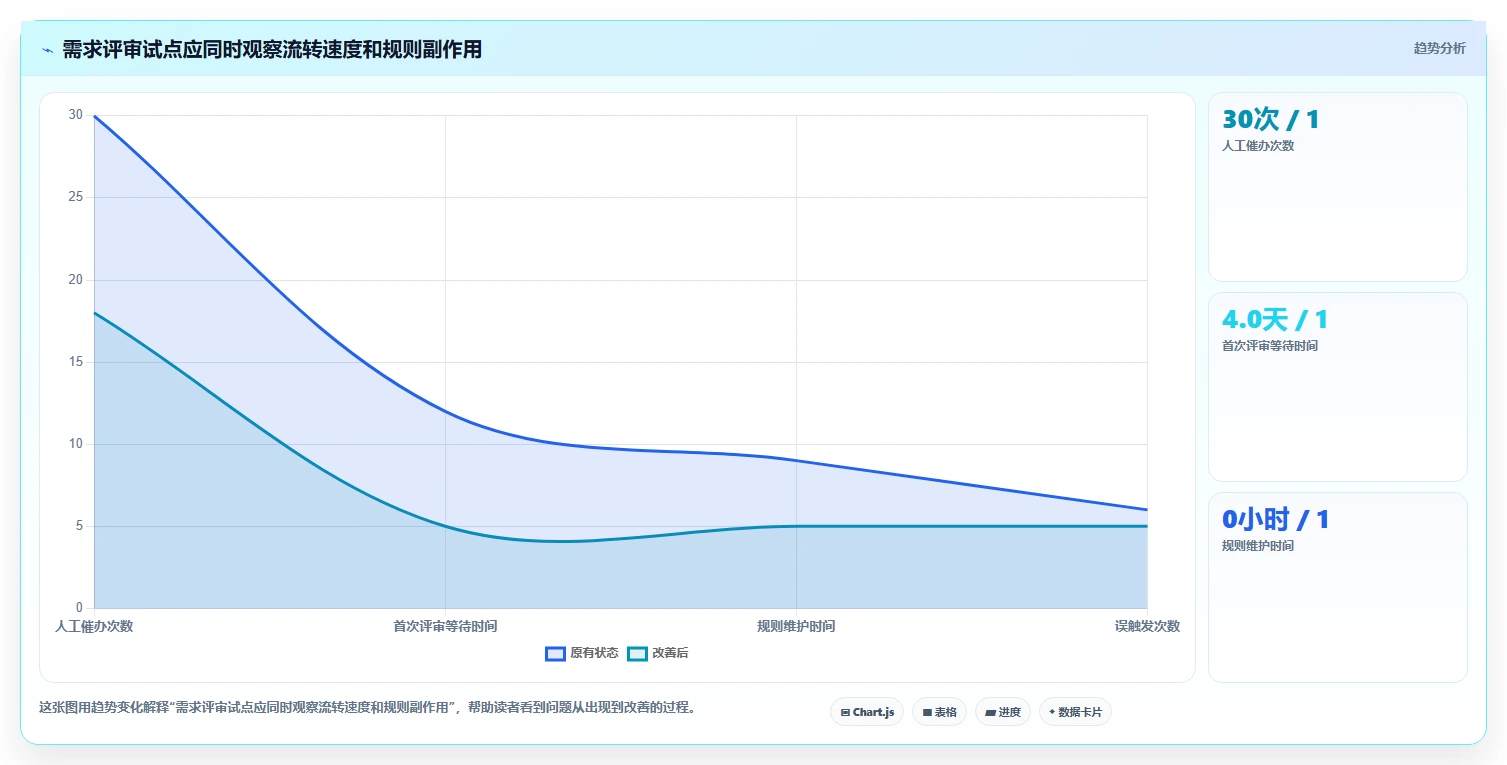Click the teal 改善后 legend color box
This screenshot has height=765, width=1507.
pyautogui.click(x=637, y=653)
